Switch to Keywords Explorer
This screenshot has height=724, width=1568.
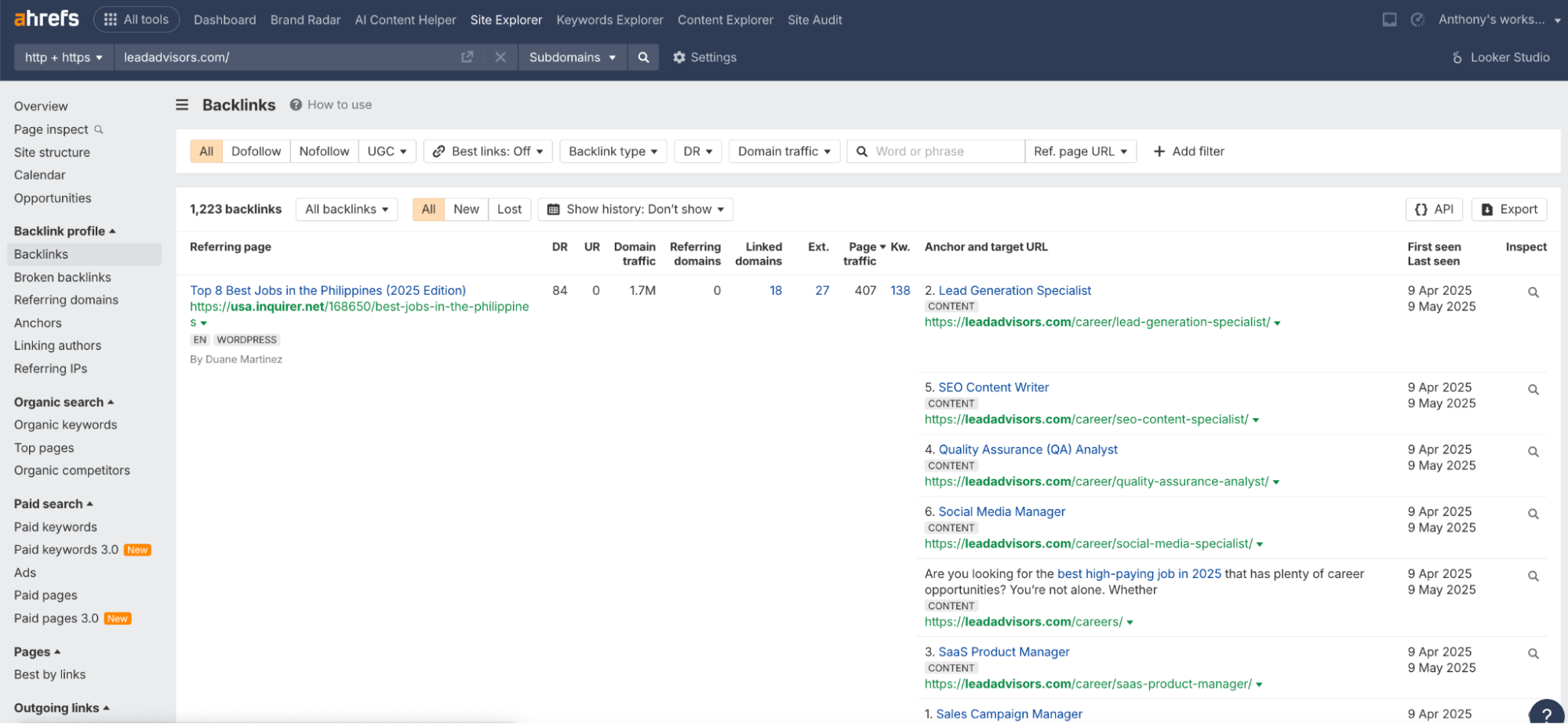[609, 20]
